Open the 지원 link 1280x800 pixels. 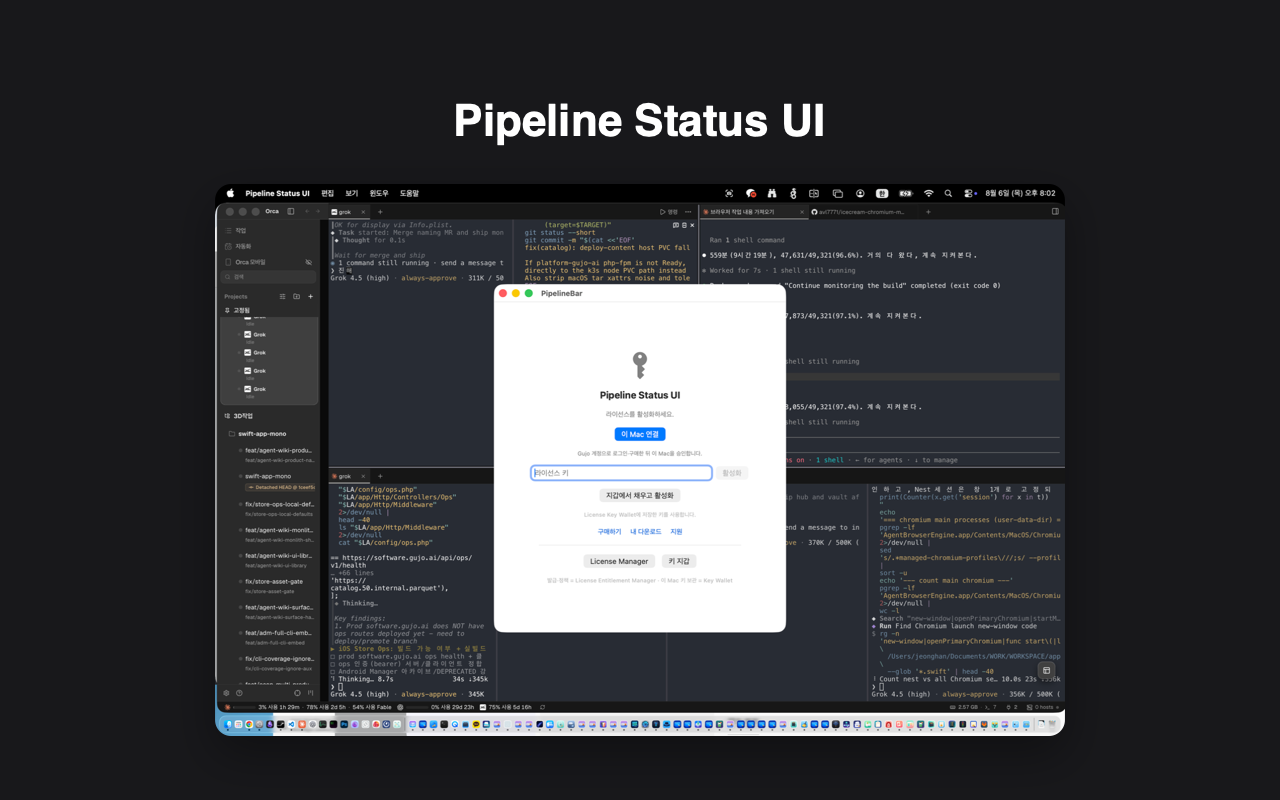coord(676,532)
